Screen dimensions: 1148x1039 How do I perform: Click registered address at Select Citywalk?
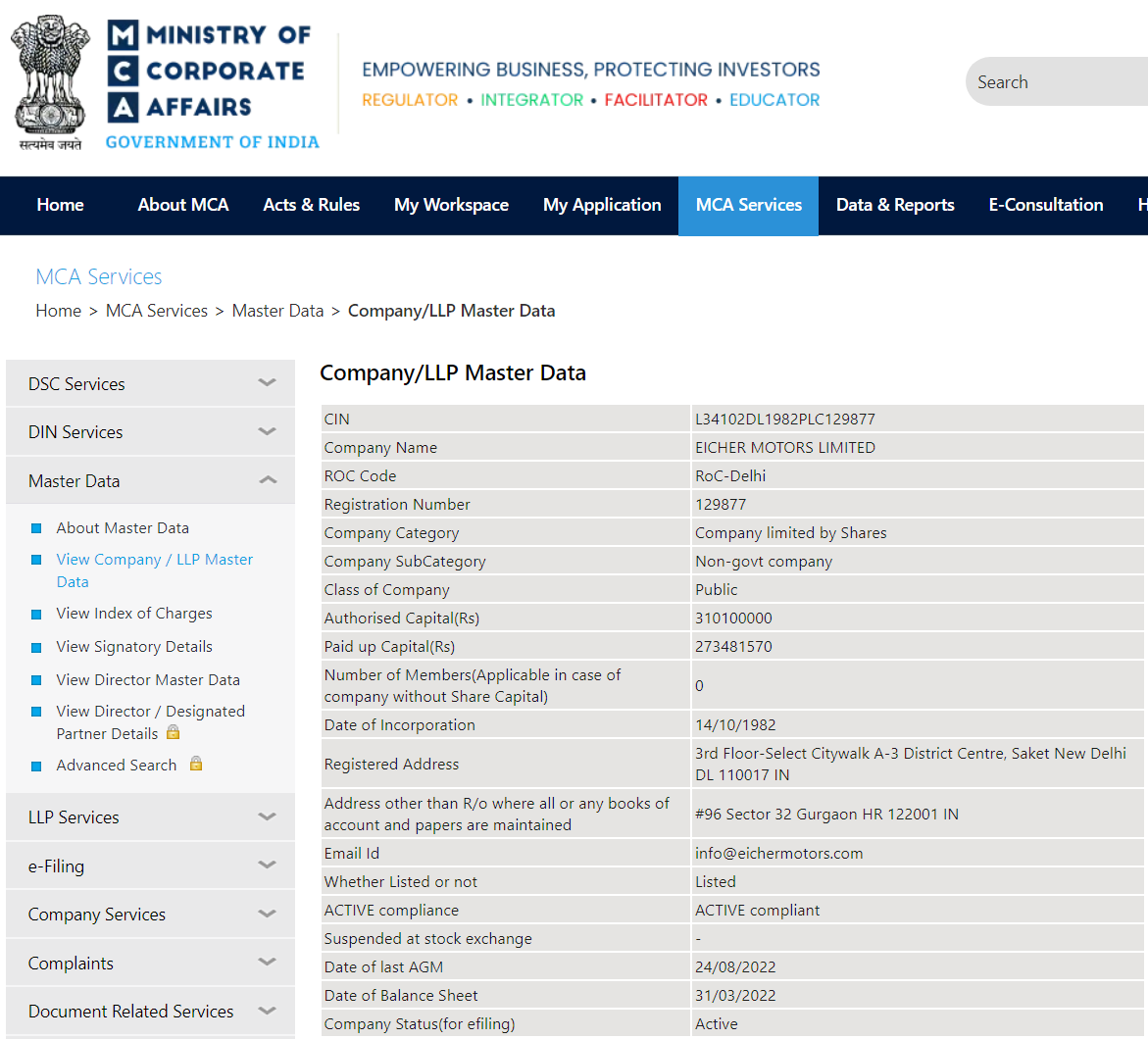911,764
